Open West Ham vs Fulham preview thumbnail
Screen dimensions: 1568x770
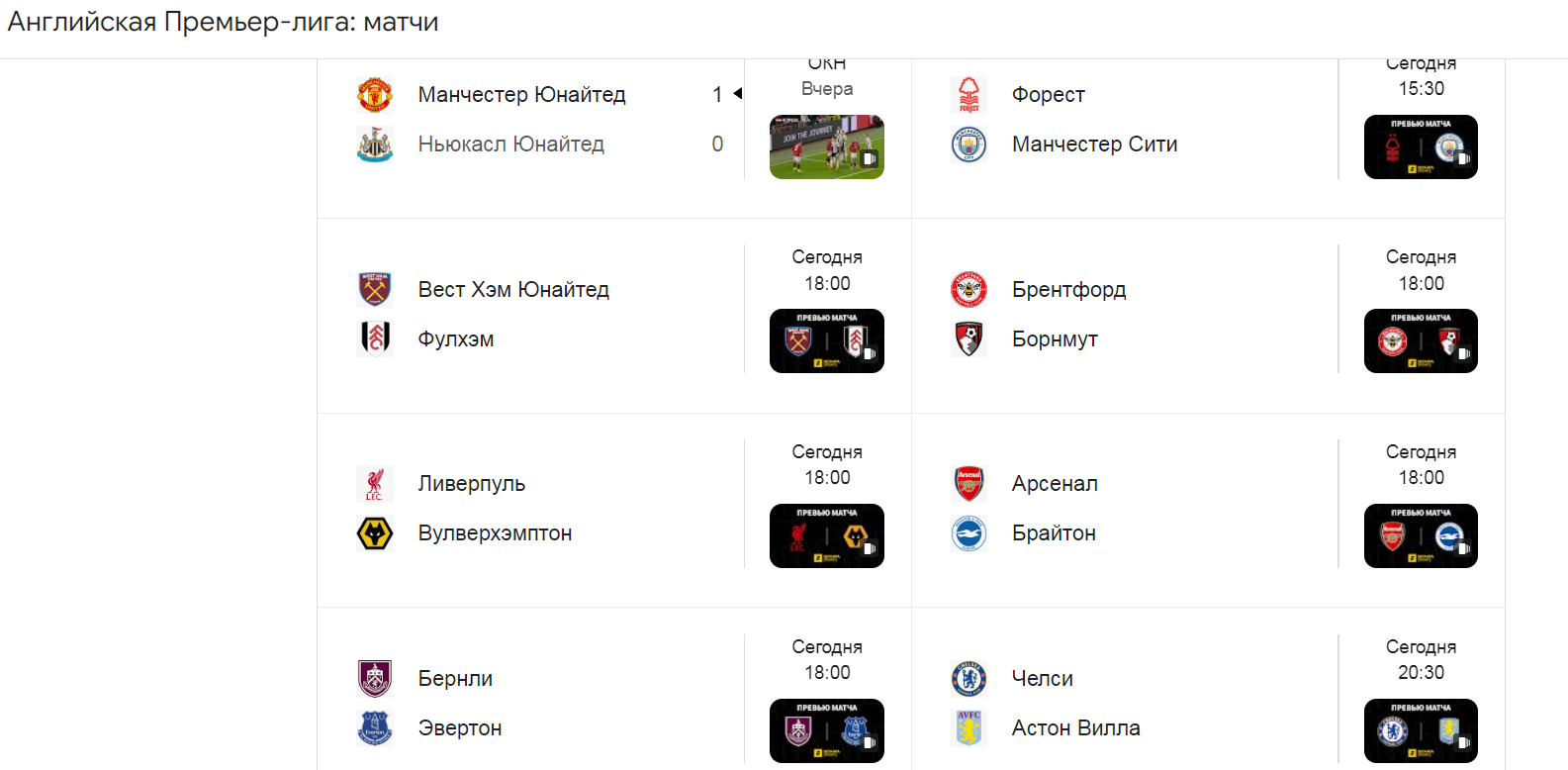tap(827, 341)
